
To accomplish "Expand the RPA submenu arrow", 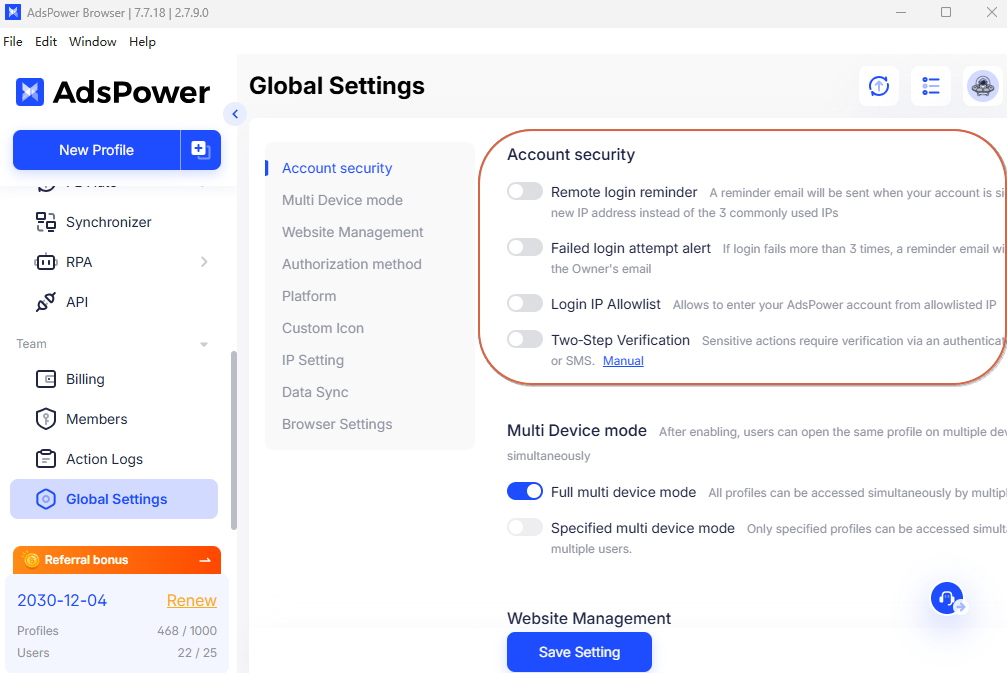I will click(x=204, y=262).
